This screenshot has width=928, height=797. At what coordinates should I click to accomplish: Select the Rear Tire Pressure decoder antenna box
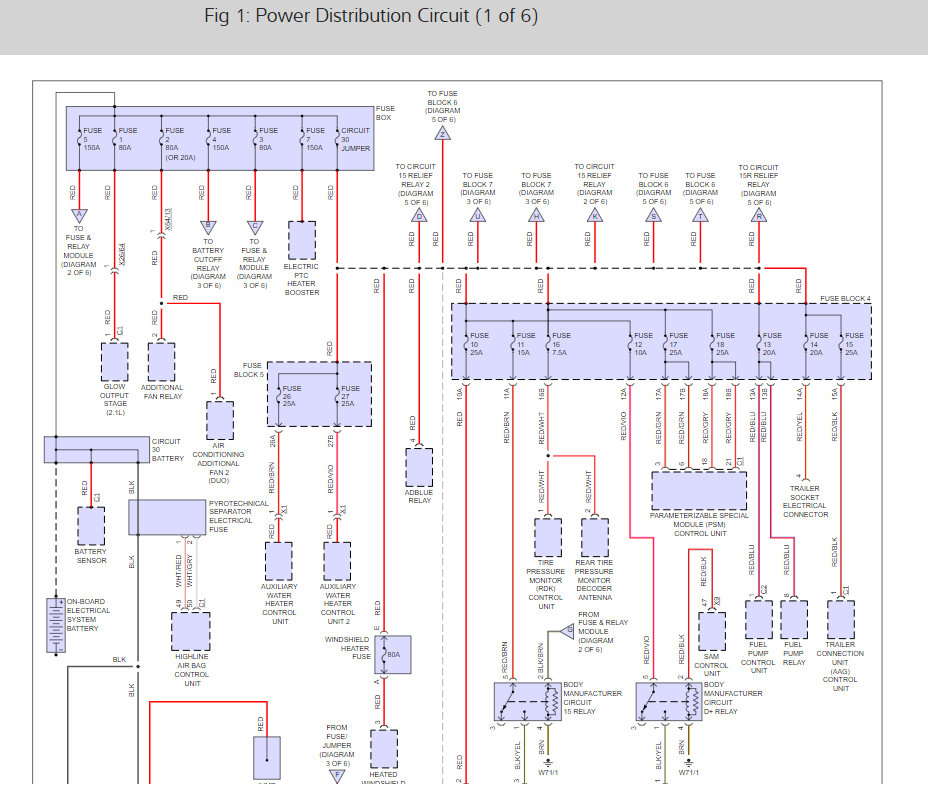(595, 538)
